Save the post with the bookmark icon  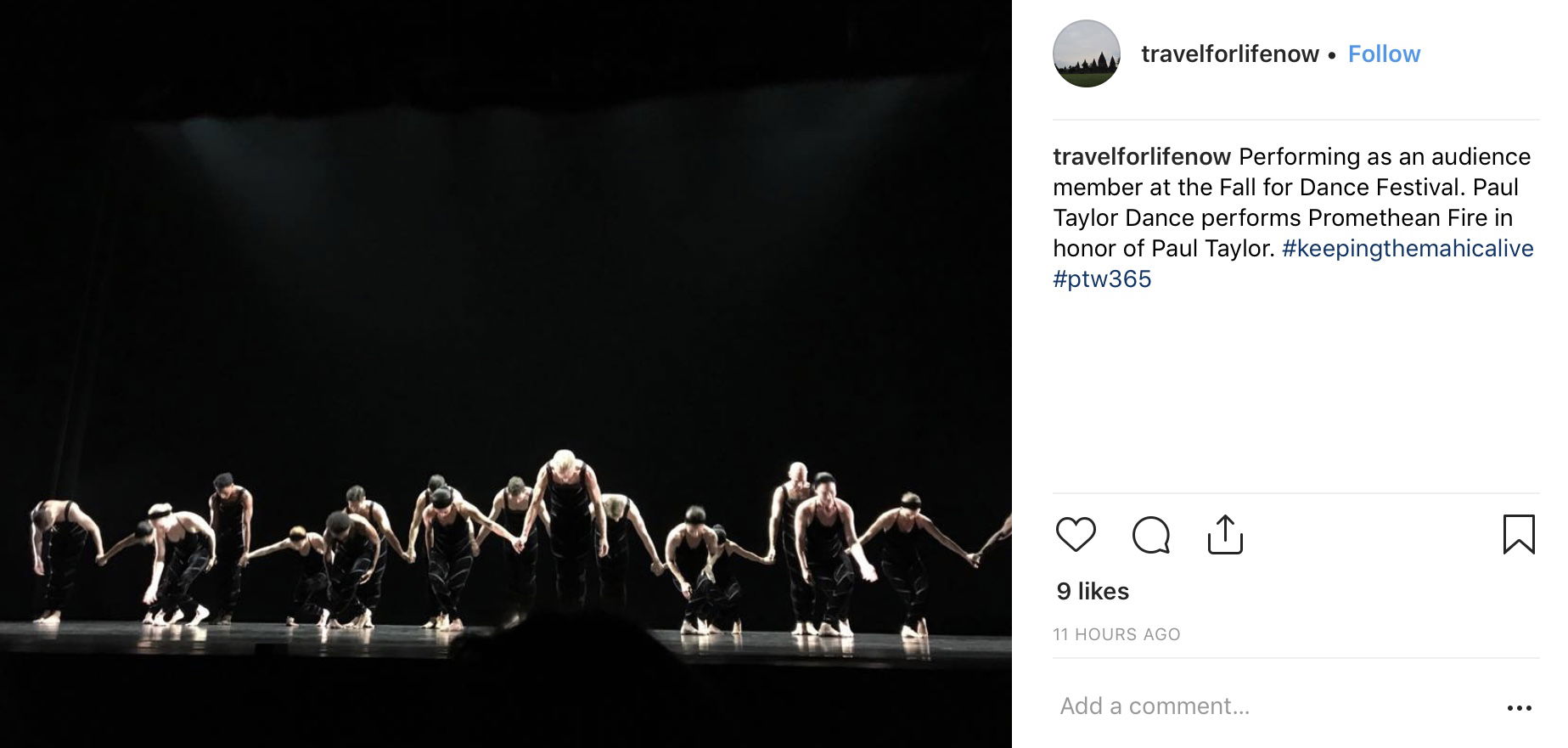click(x=1519, y=534)
